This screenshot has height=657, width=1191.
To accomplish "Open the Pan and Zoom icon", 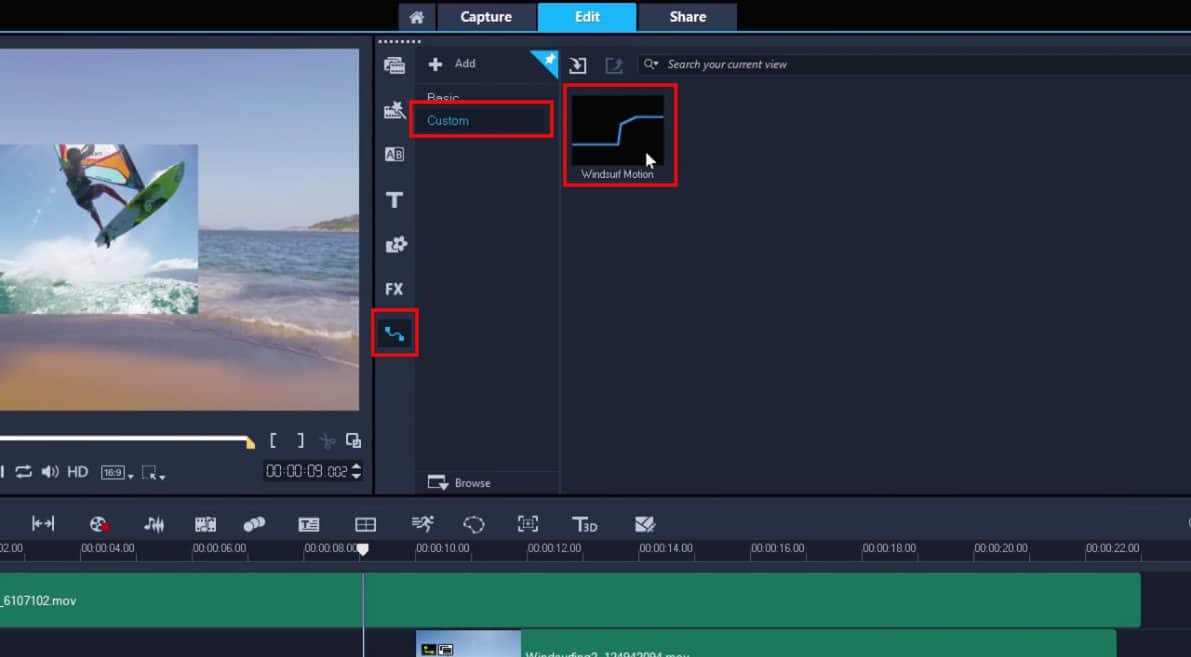I will pyautogui.click(x=528, y=523).
